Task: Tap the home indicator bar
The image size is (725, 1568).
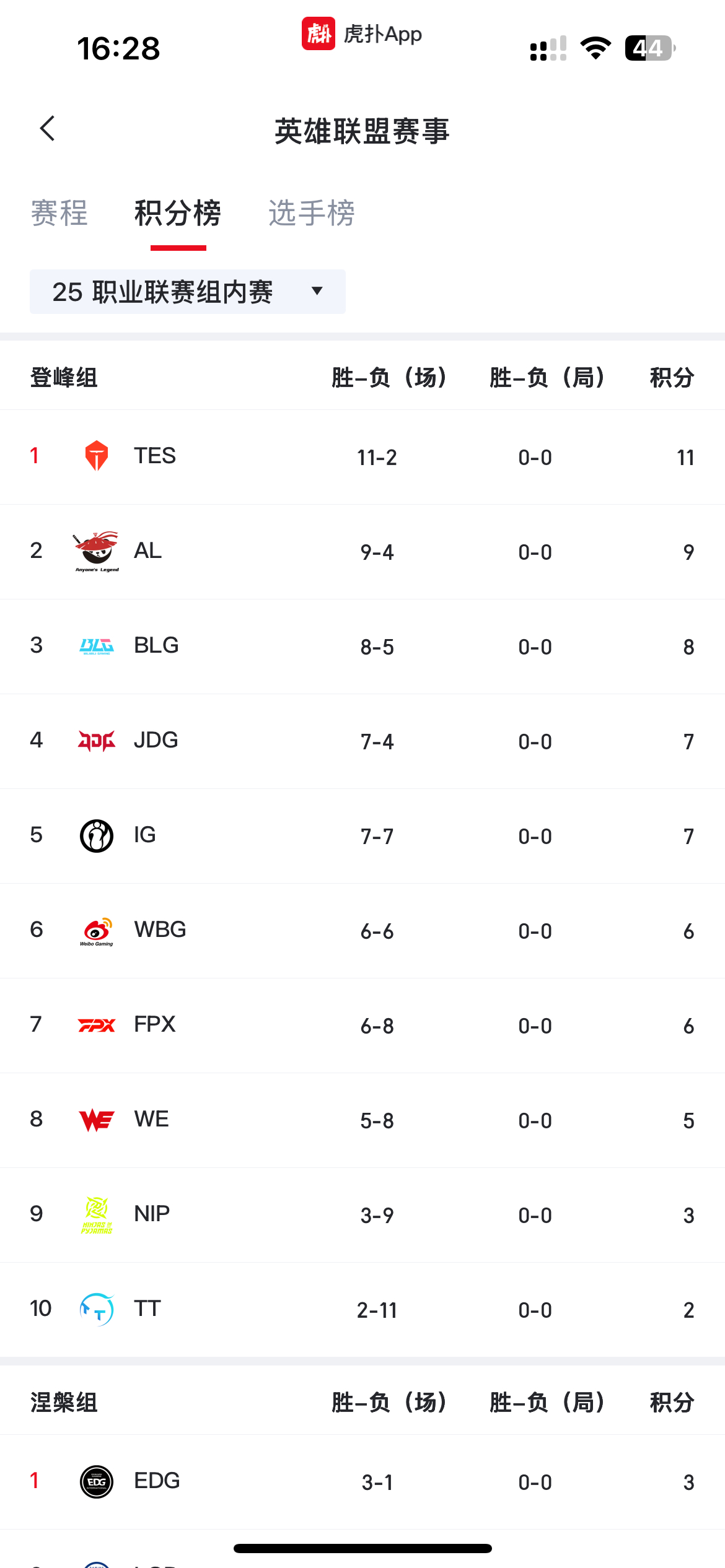Action: (x=362, y=1548)
